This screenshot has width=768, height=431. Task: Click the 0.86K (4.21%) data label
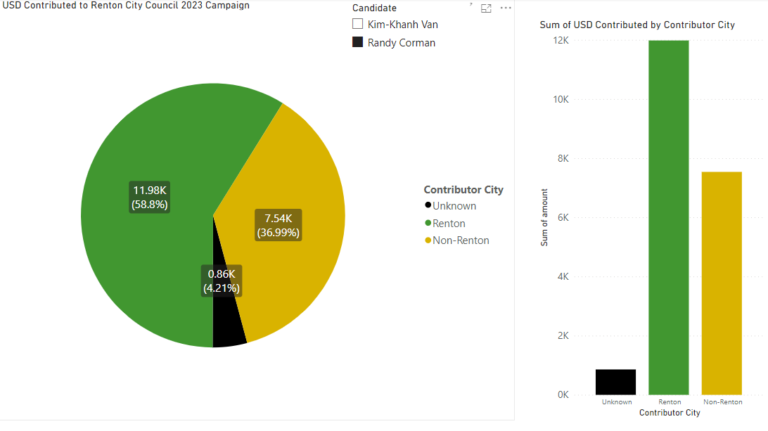(221, 280)
